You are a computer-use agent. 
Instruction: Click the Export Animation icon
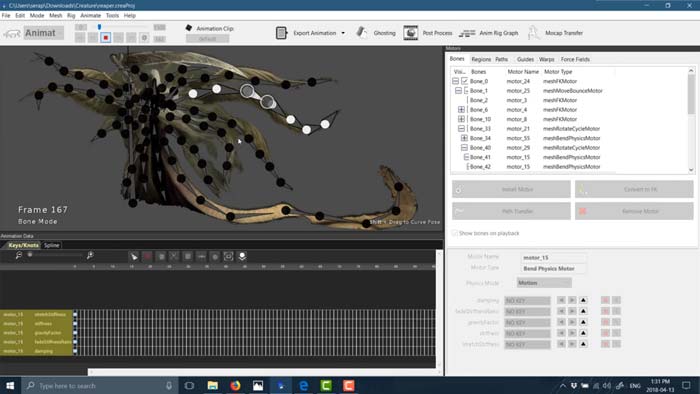(x=281, y=33)
